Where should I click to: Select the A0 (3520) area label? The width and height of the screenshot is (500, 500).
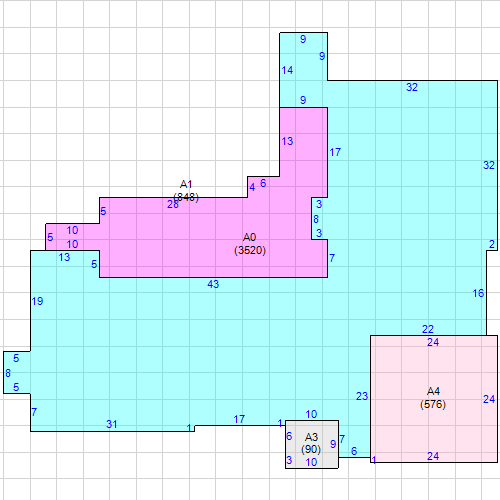(250, 244)
